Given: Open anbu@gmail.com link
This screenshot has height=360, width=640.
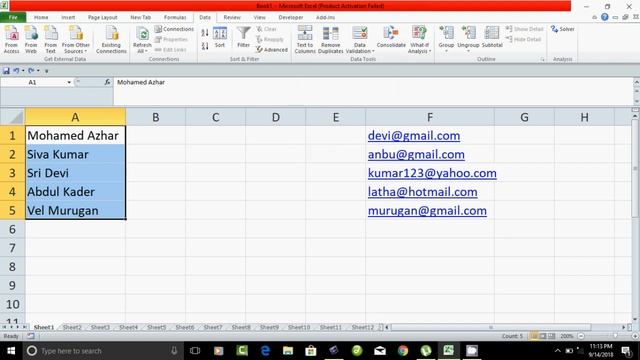Looking at the screenshot, I should [416, 154].
